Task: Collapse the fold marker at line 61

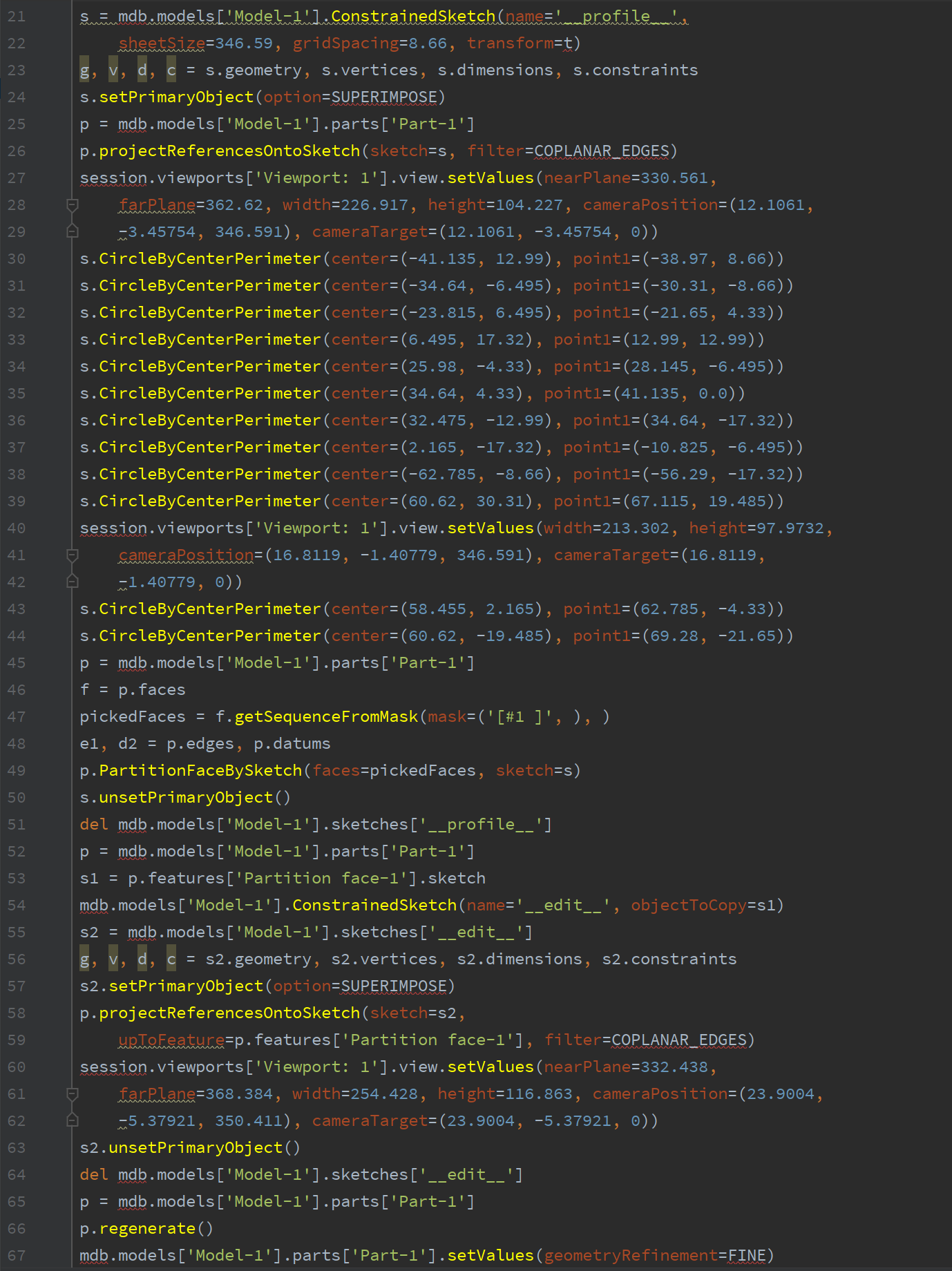Action: [72, 1093]
